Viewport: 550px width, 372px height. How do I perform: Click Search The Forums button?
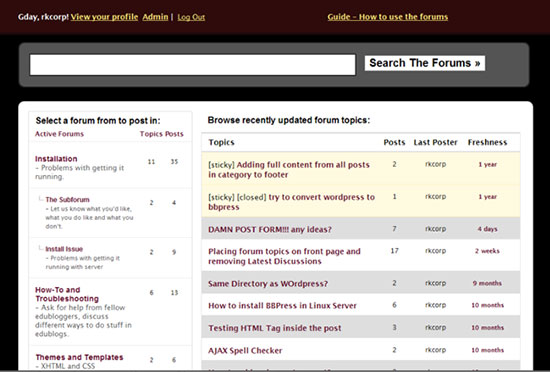[x=425, y=63]
